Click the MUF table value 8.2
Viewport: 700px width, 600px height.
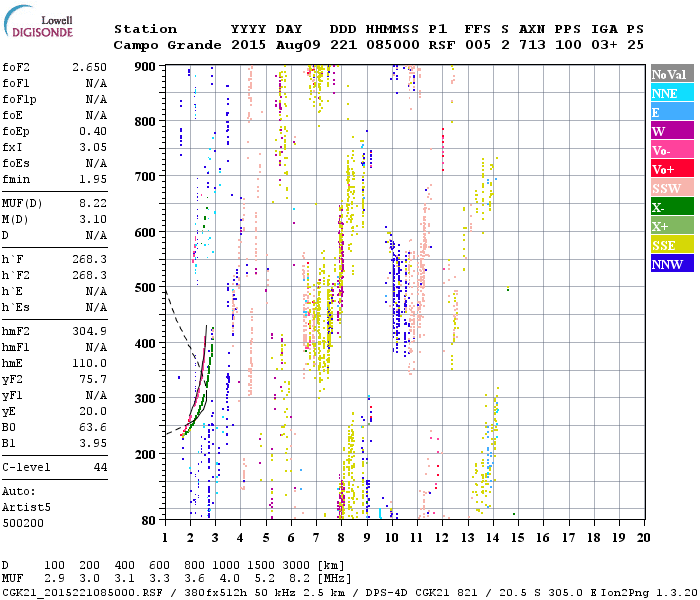click(300, 579)
